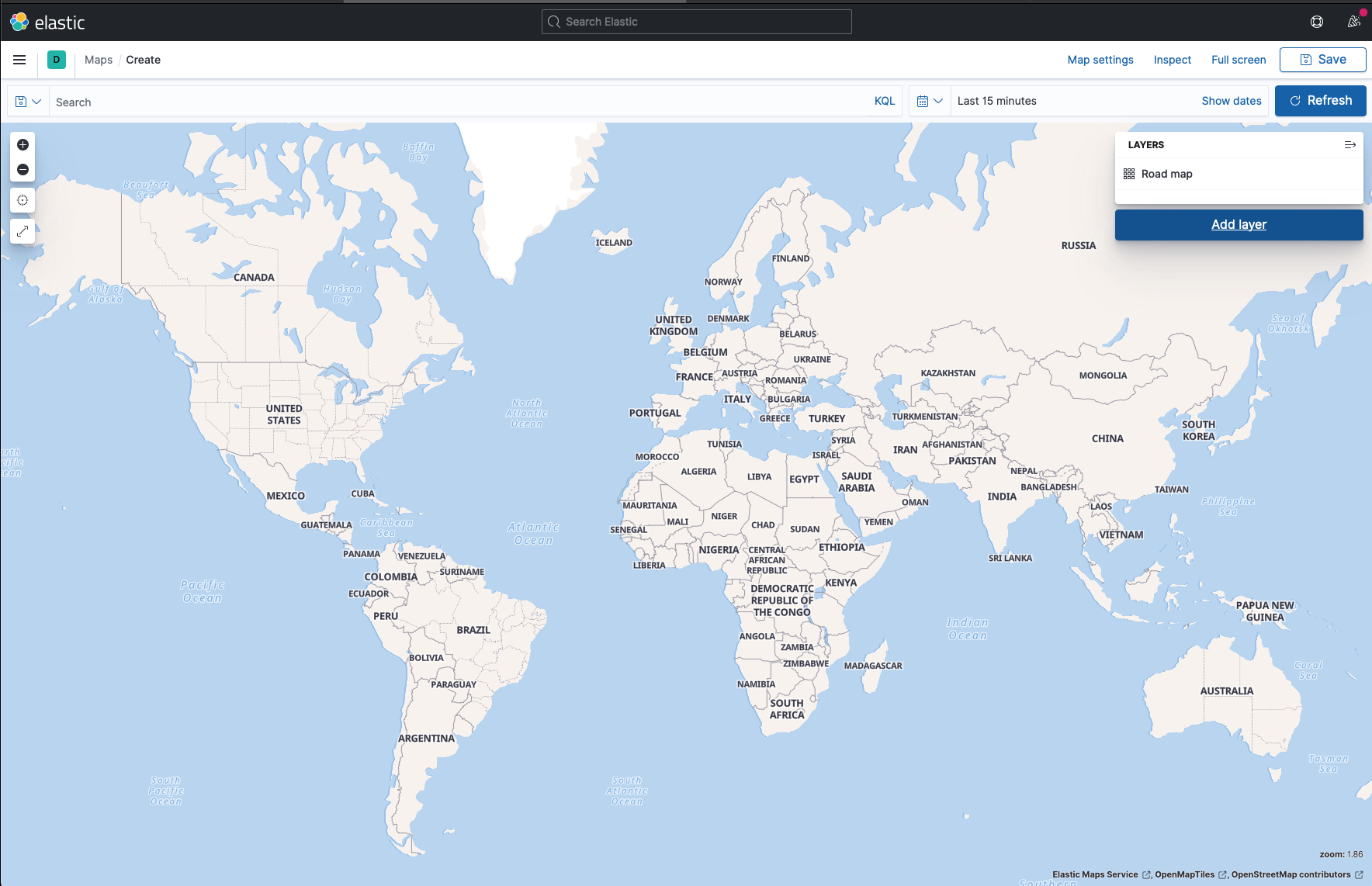The height and width of the screenshot is (886, 1372).
Task: Select the Road map layer entry
Action: point(1166,174)
